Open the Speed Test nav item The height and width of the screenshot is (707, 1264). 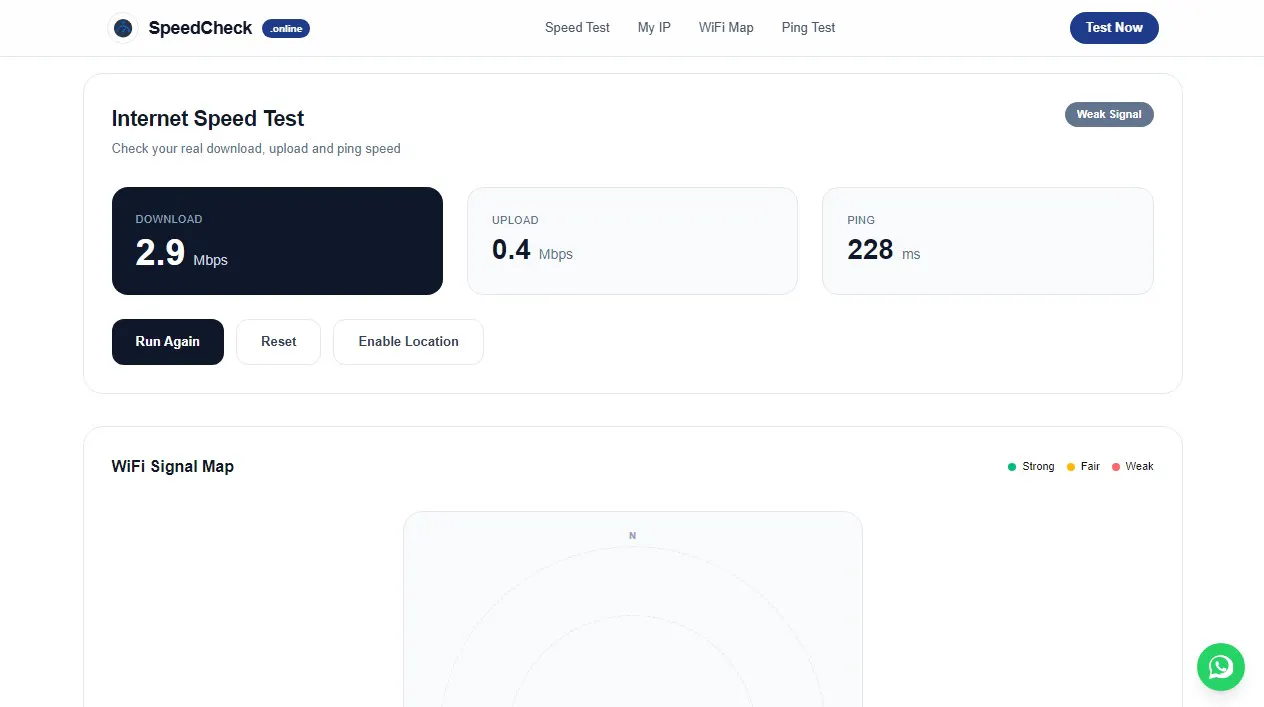pos(577,28)
